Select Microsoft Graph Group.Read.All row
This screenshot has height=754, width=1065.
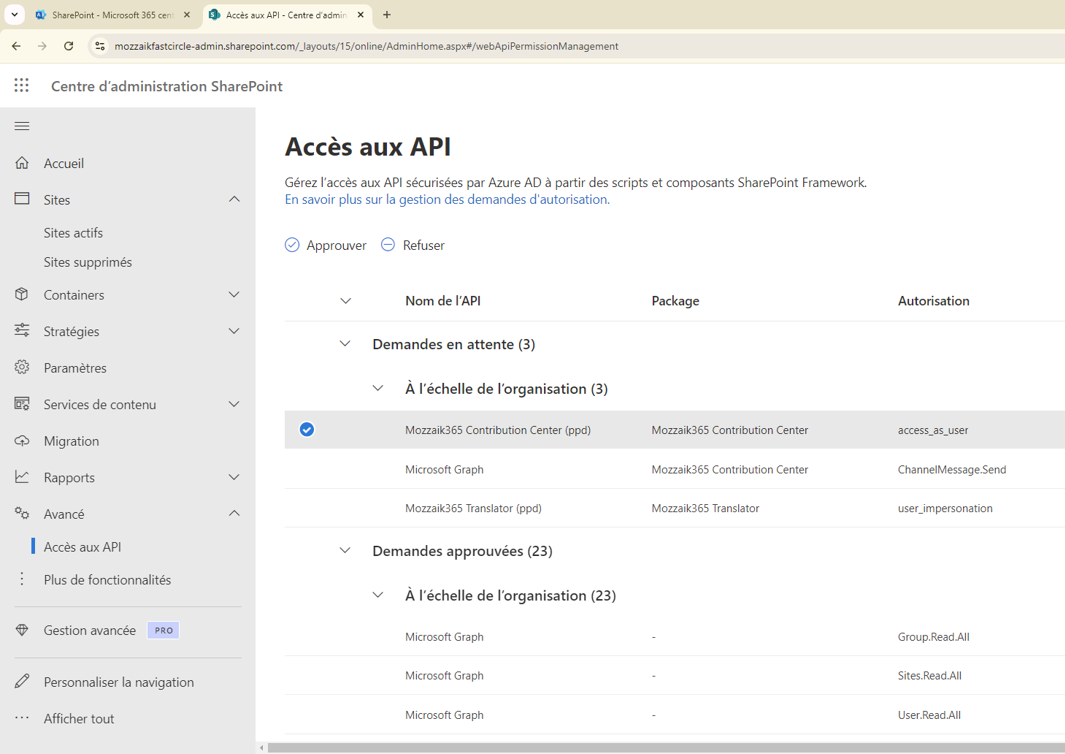pos(674,636)
